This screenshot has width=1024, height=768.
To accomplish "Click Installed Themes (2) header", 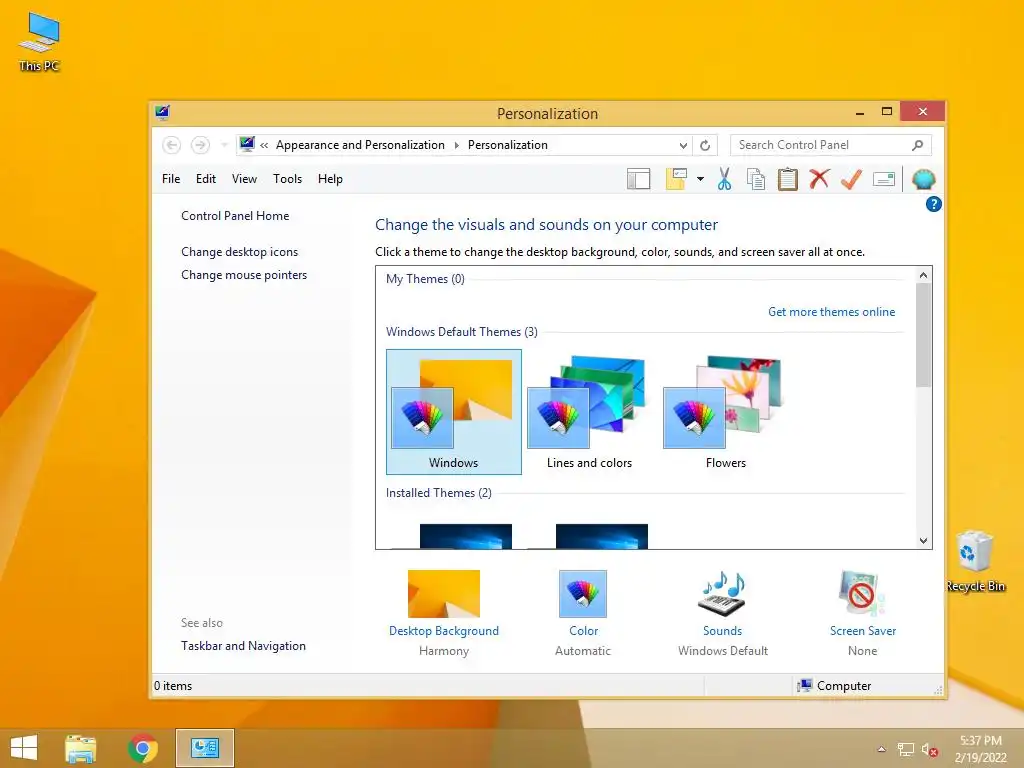I will tap(439, 493).
